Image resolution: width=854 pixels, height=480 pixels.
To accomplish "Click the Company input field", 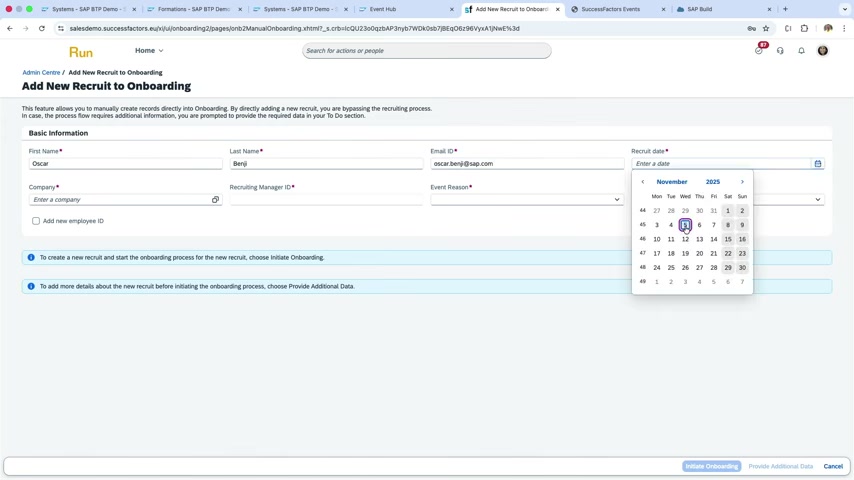I will [x=119, y=199].
